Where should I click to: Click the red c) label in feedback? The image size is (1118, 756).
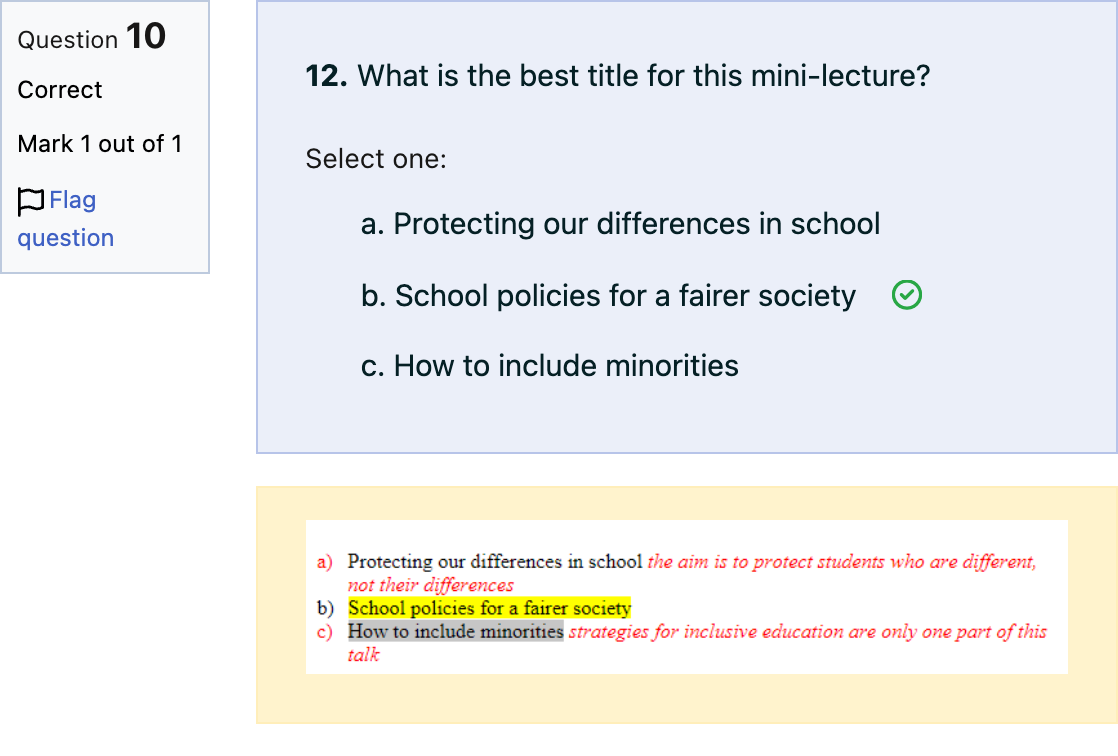(x=324, y=632)
